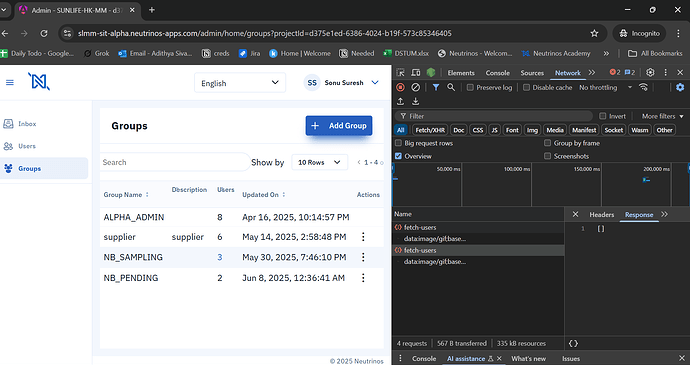The image size is (690, 365).
Task: Filter requests by Fetch/XHR
Action: pos(430,130)
